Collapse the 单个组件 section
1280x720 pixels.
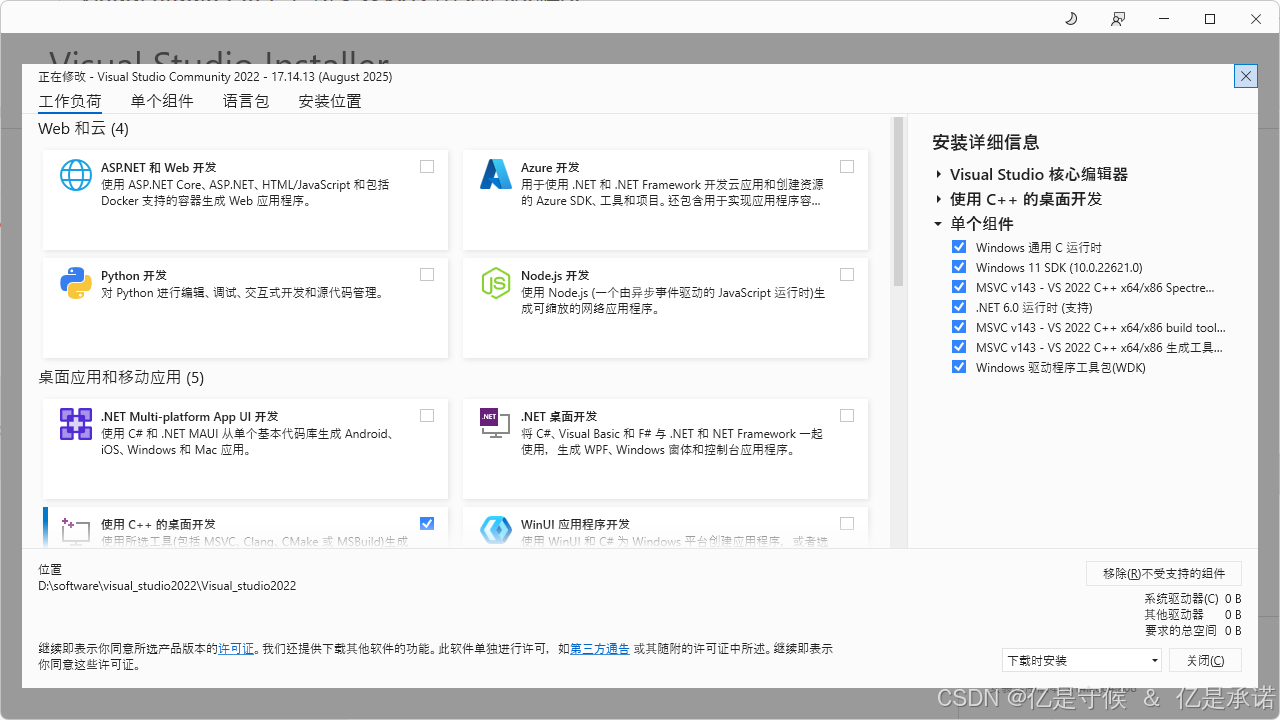pyautogui.click(x=939, y=224)
